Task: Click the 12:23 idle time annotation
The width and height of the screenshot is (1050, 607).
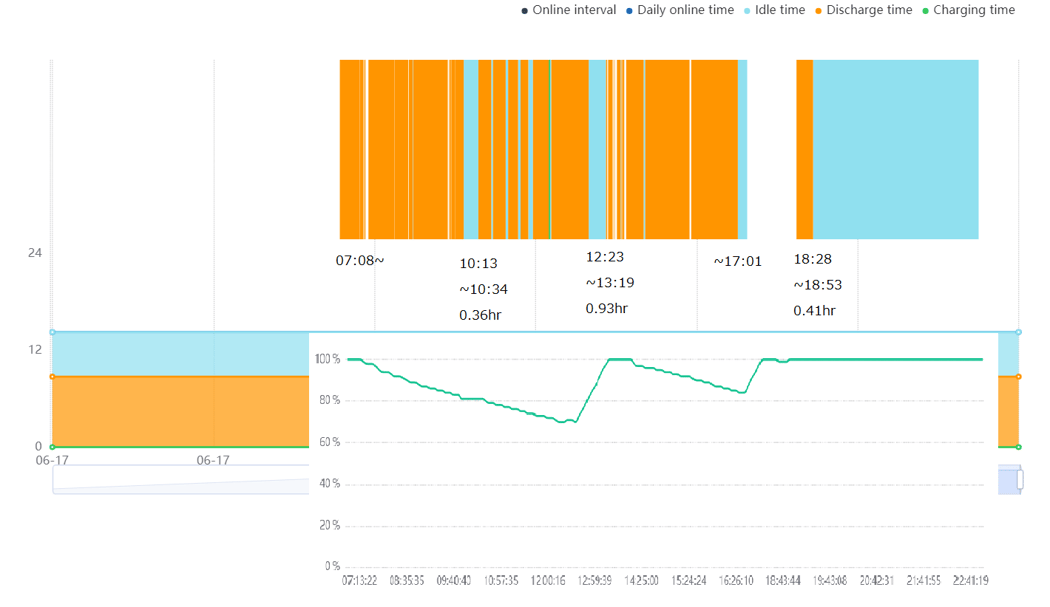Action: tap(605, 257)
